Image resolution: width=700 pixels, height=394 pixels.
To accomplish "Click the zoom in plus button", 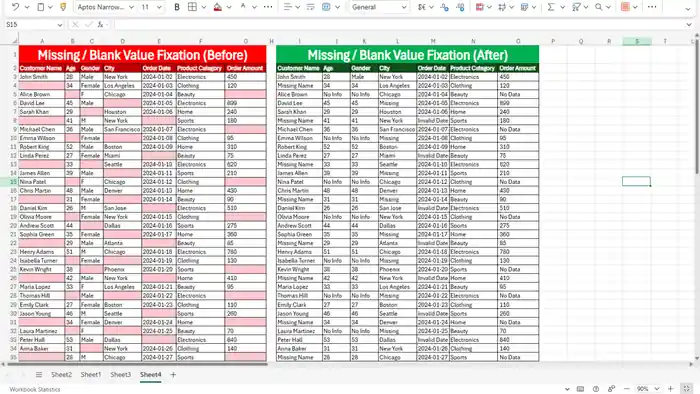I will [671, 389].
